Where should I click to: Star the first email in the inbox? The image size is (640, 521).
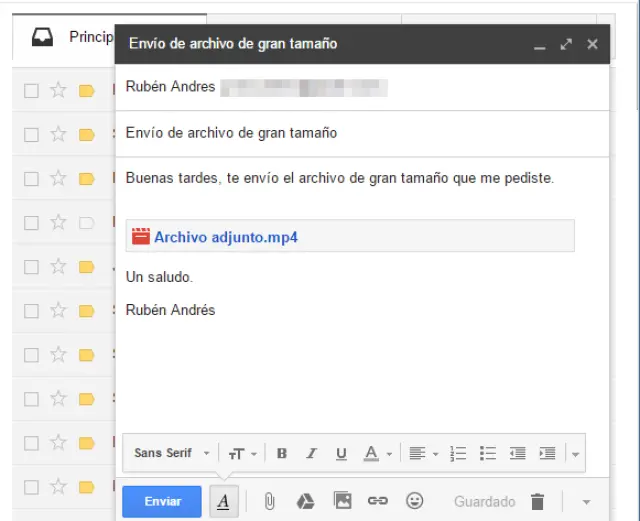coord(58,91)
